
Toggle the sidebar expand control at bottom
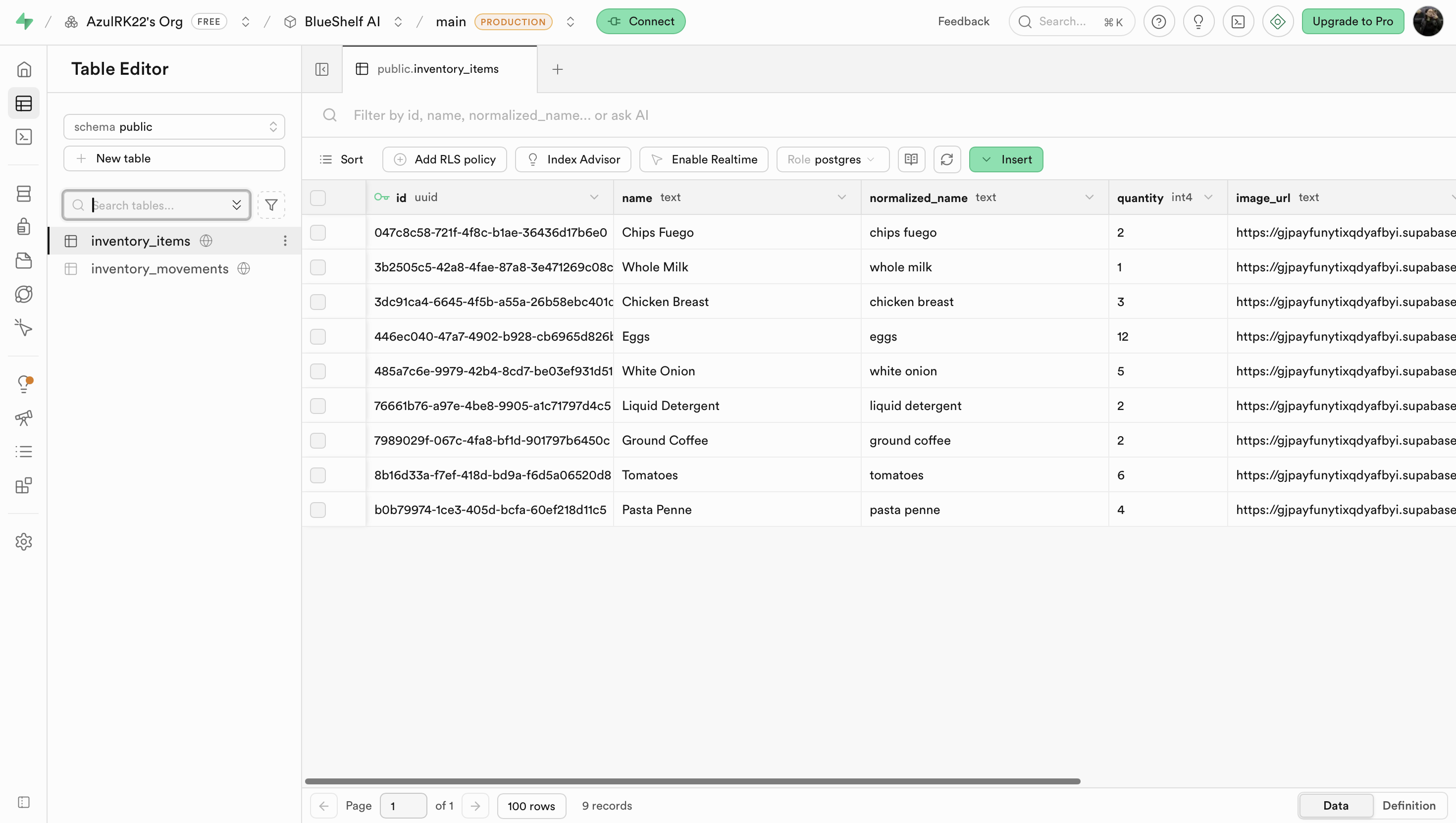pyautogui.click(x=24, y=802)
